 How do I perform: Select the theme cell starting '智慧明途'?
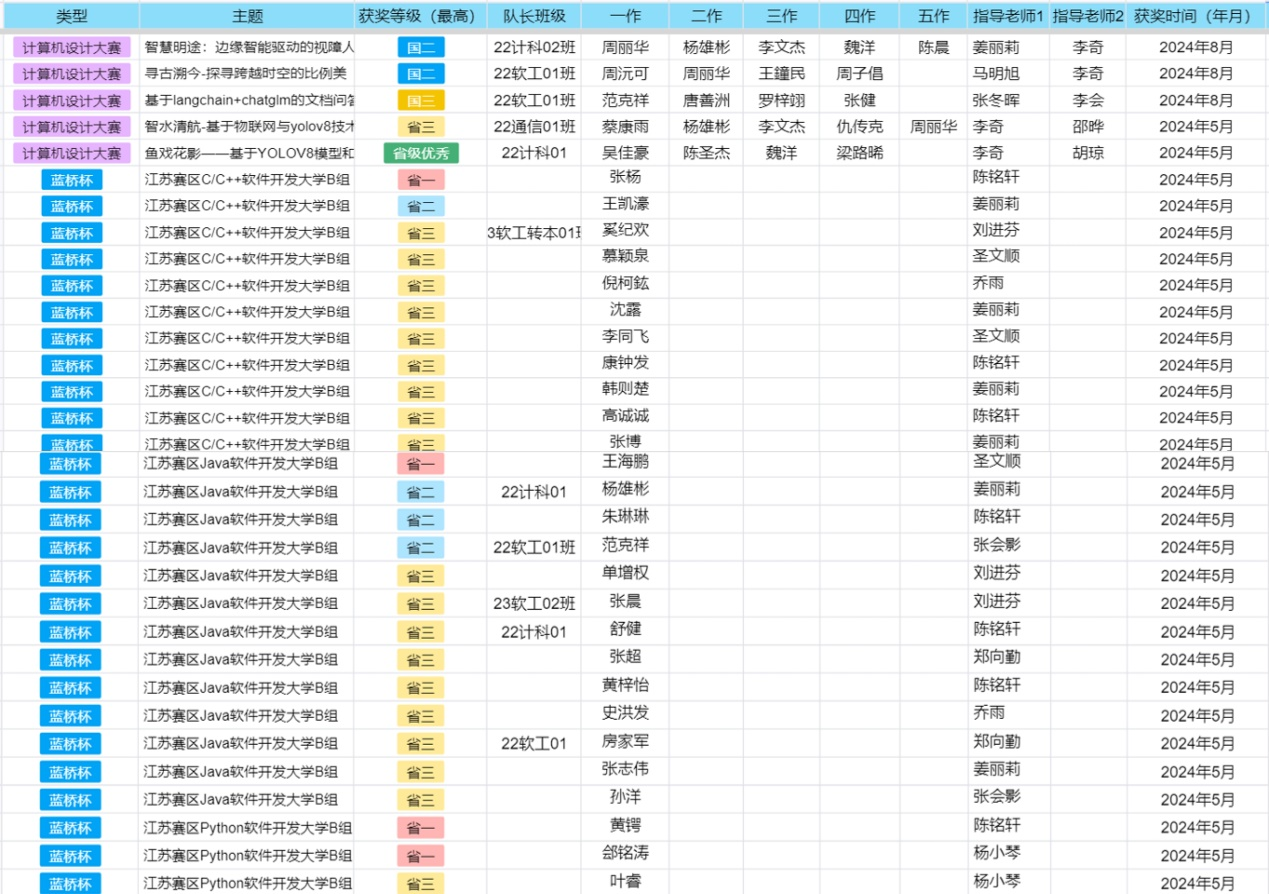click(247, 47)
